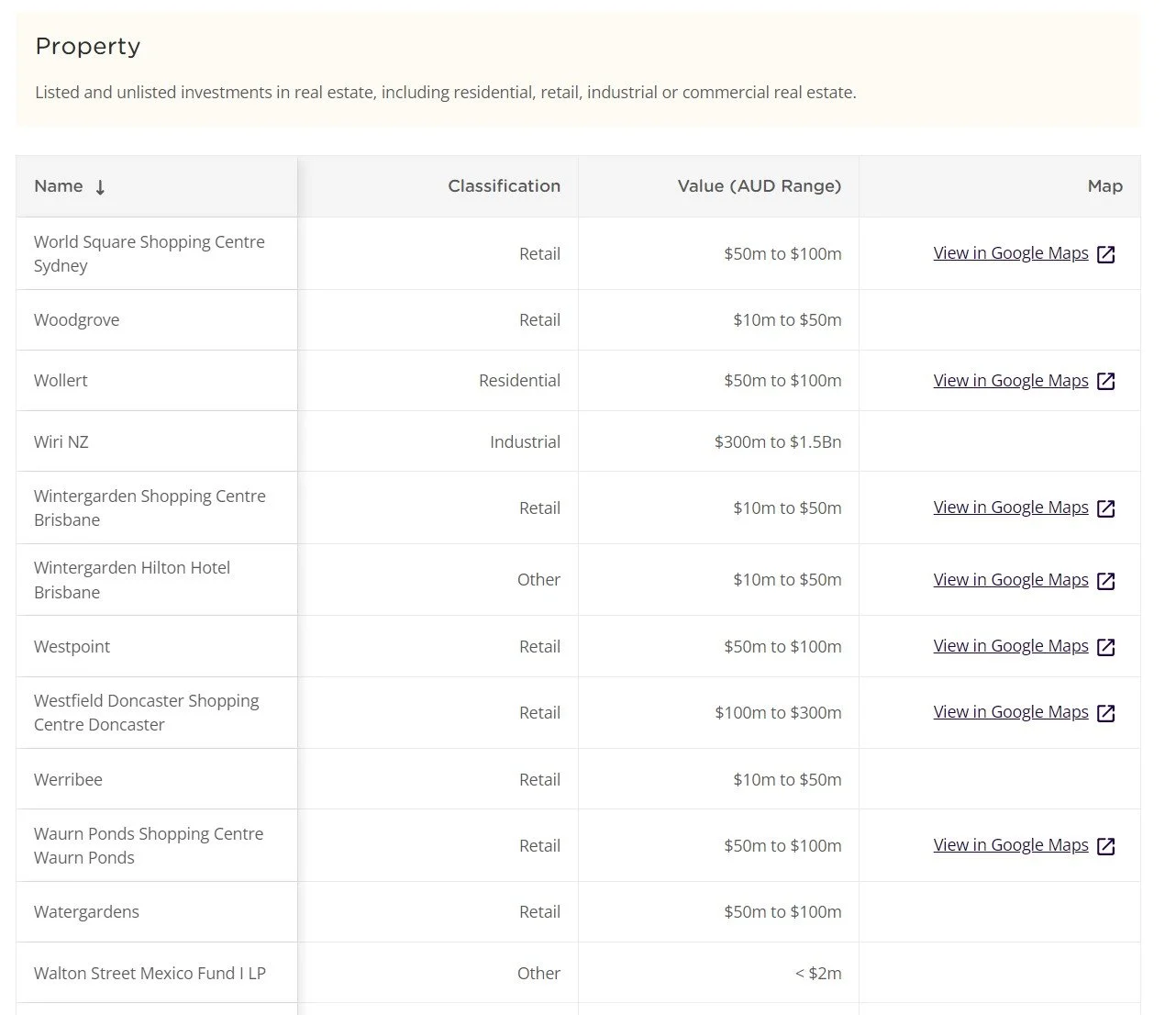Click 'Wintergarden Shopping Centre Brisbane' name cell
The height and width of the screenshot is (1015, 1176).
(x=157, y=507)
